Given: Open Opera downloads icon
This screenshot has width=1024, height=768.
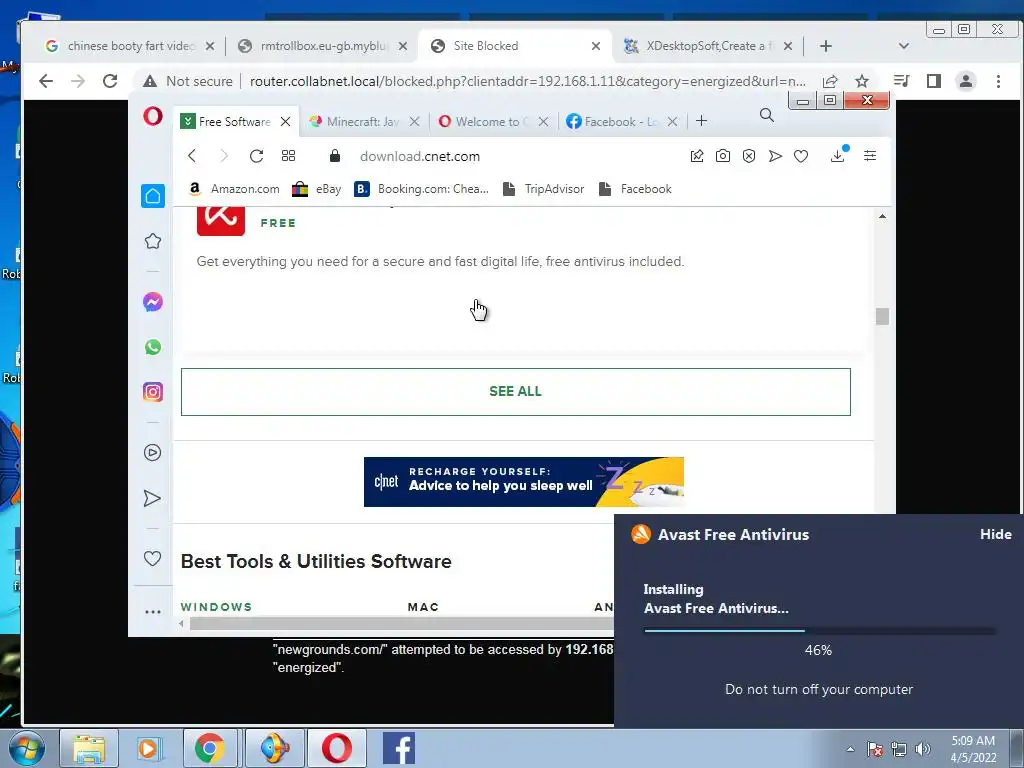Looking at the screenshot, I should 838,155.
